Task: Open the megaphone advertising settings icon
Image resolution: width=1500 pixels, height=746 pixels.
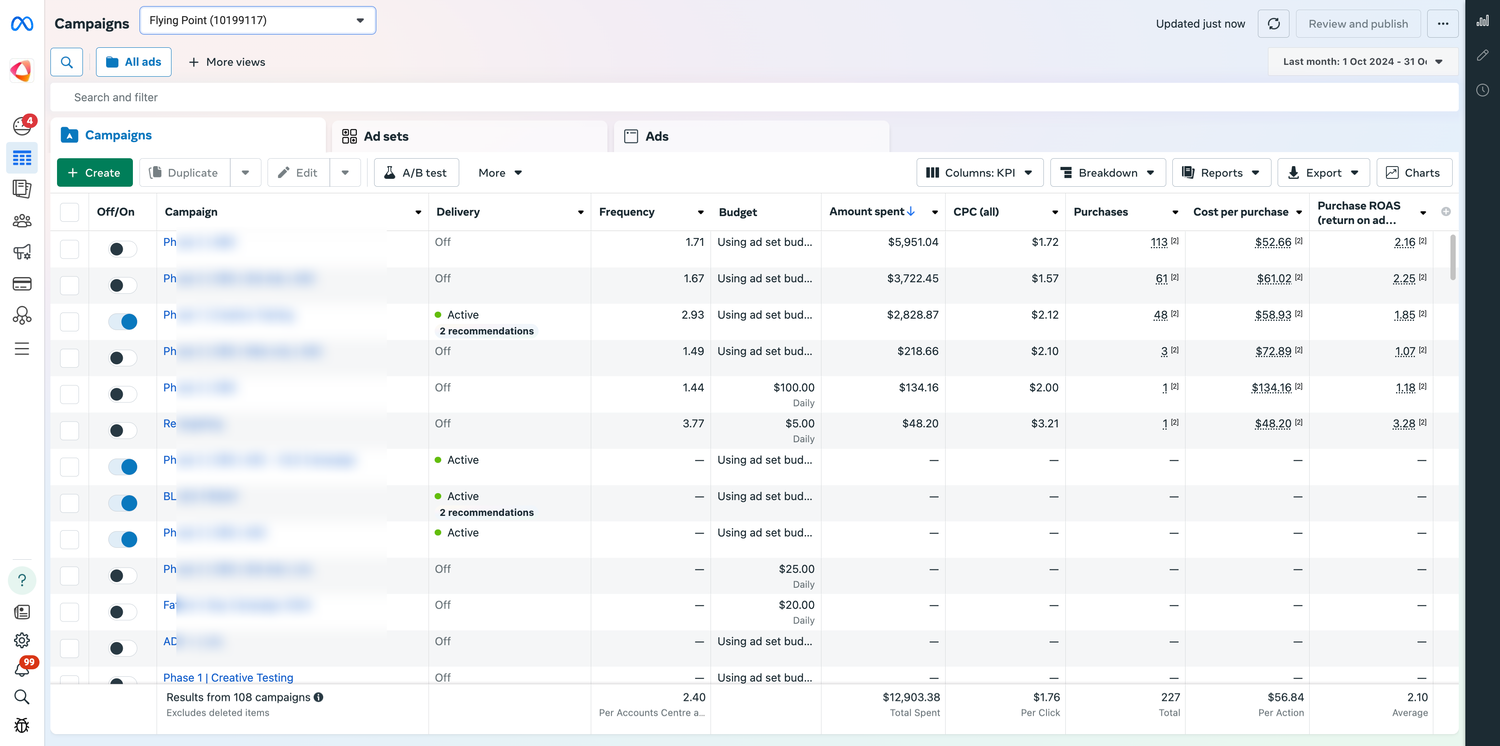Action: [x=22, y=252]
